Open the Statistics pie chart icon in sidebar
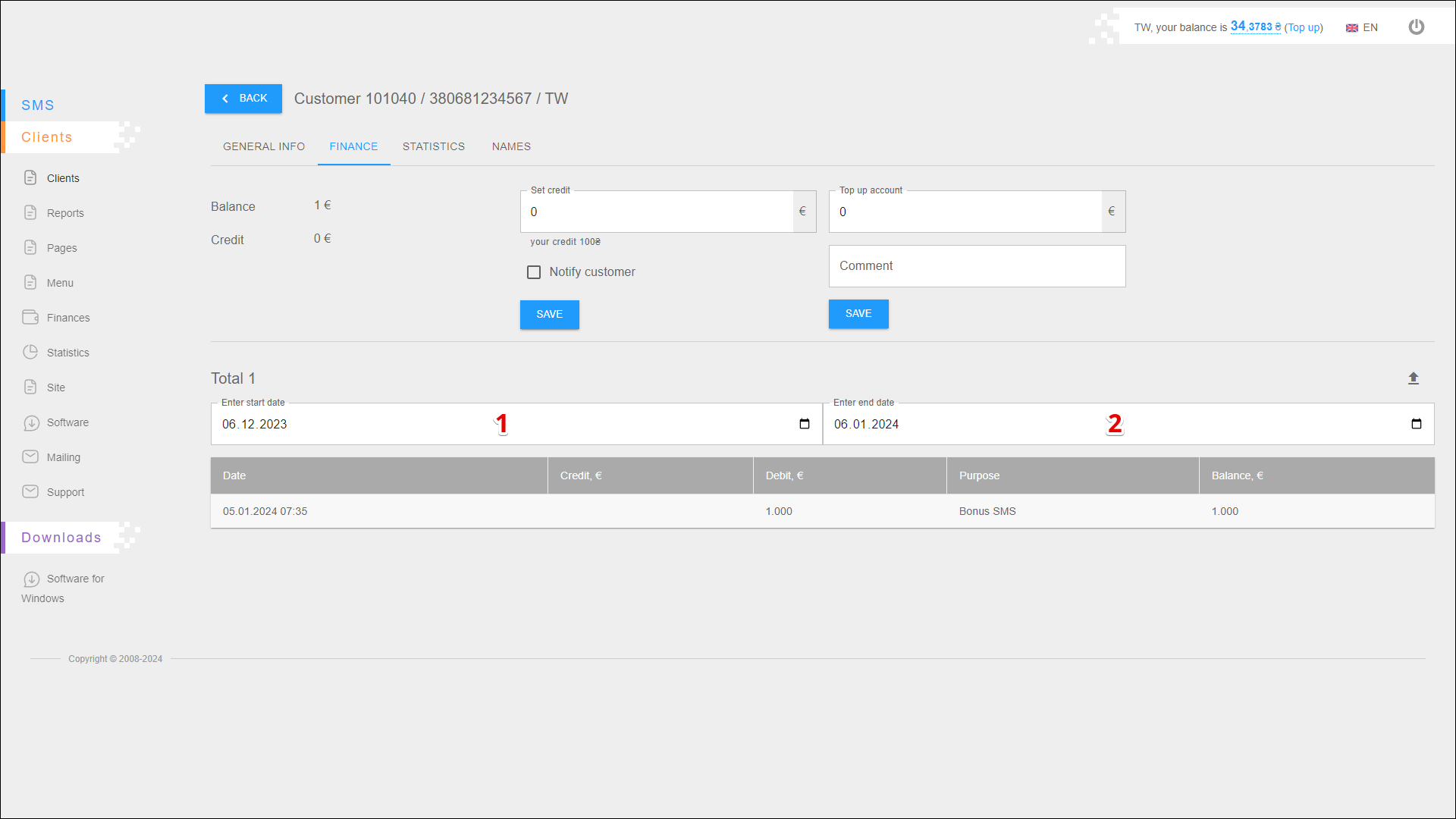This screenshot has height=819, width=1456. click(30, 352)
